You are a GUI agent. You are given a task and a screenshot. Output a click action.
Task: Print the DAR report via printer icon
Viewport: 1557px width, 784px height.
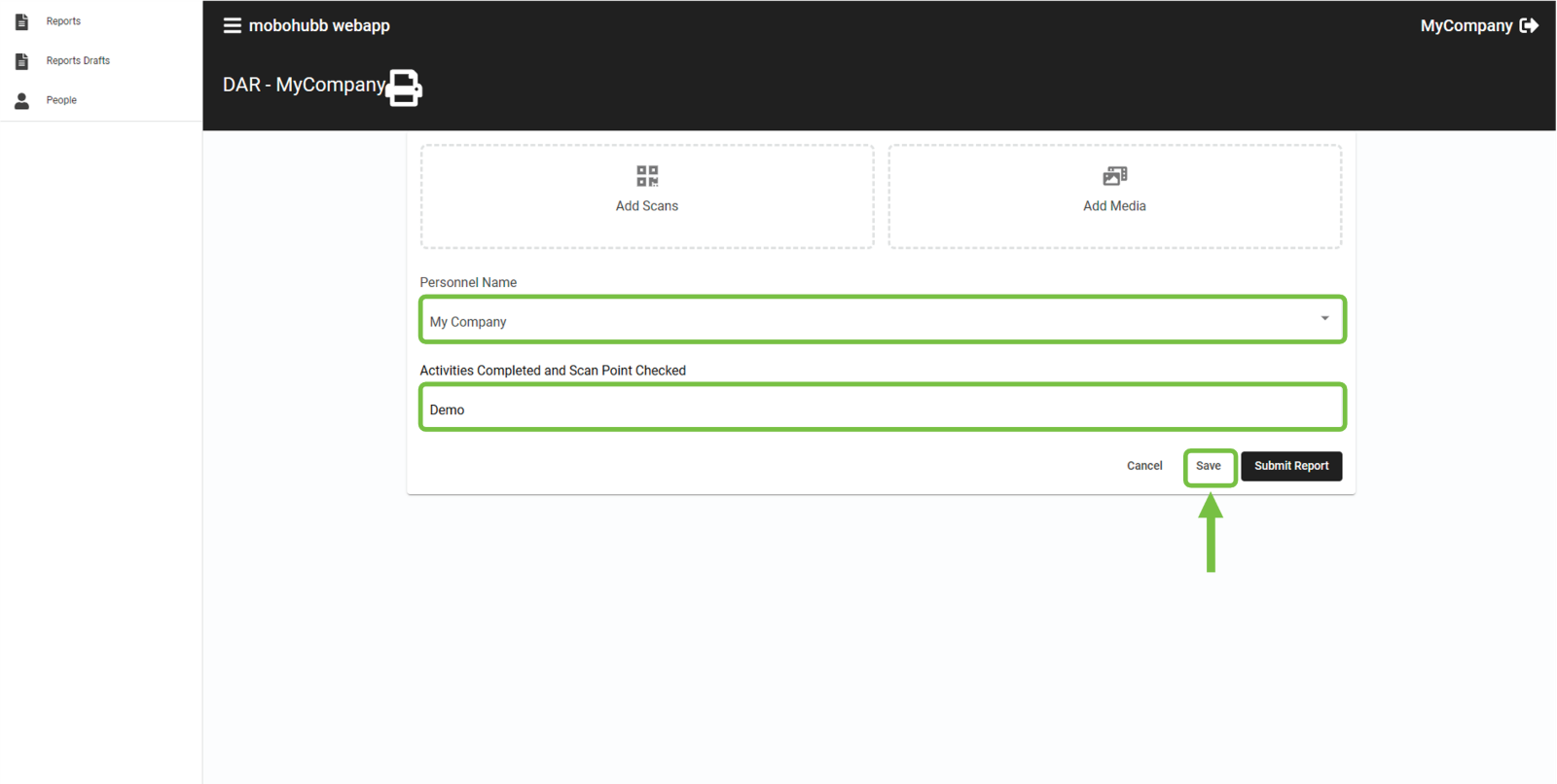(x=404, y=88)
